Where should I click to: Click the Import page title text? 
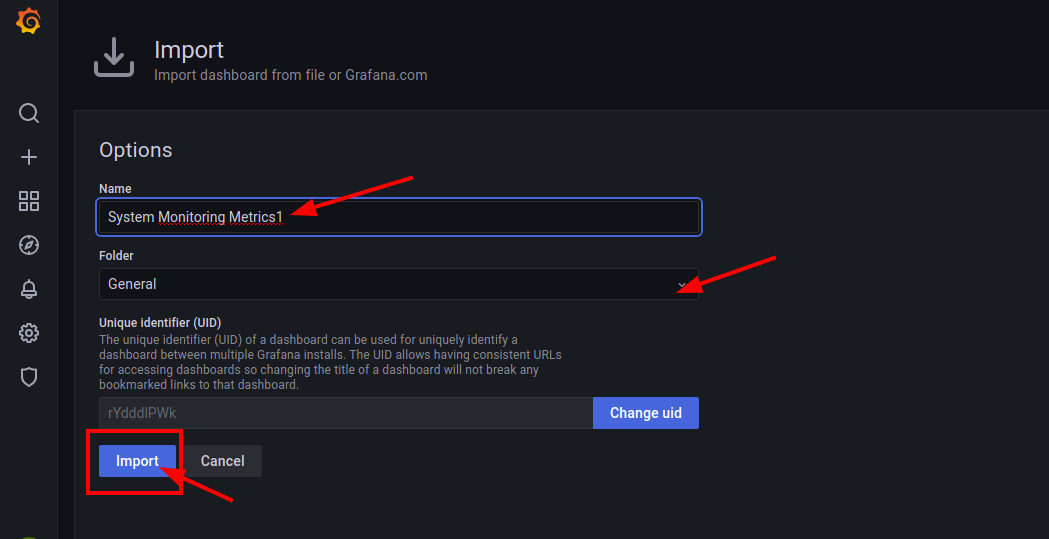(x=189, y=50)
